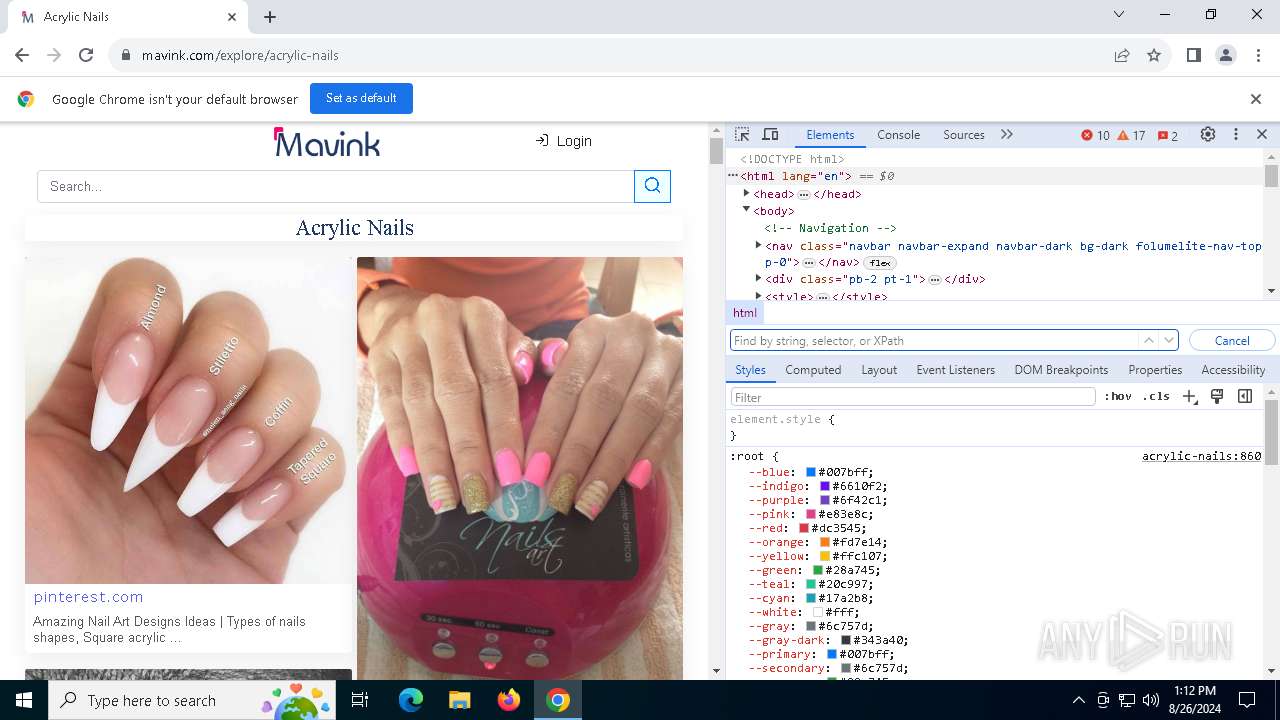Click the search magnifier button on Mavink
The height and width of the screenshot is (720, 1280).
[652, 186]
